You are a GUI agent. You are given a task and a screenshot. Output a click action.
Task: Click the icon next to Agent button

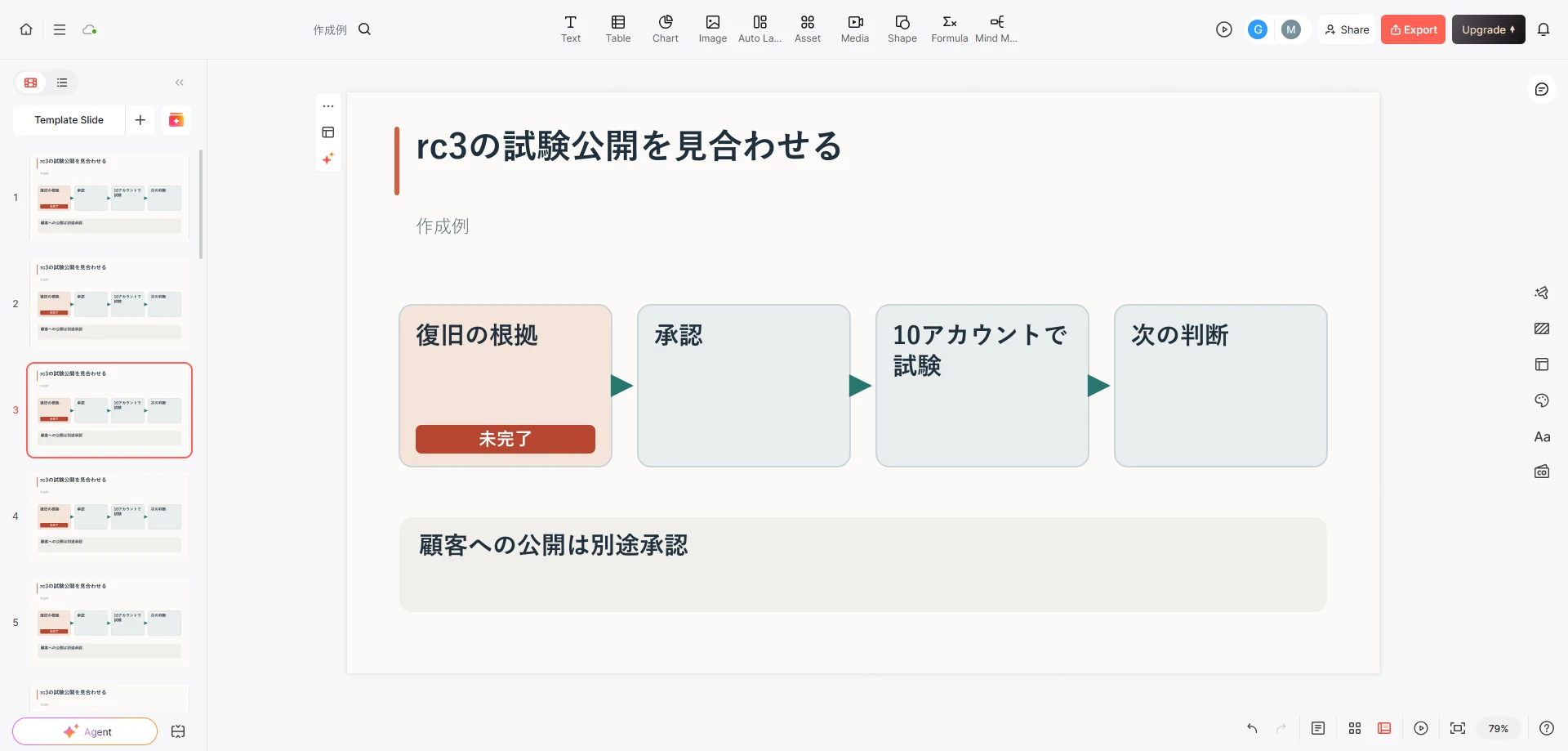(x=178, y=731)
